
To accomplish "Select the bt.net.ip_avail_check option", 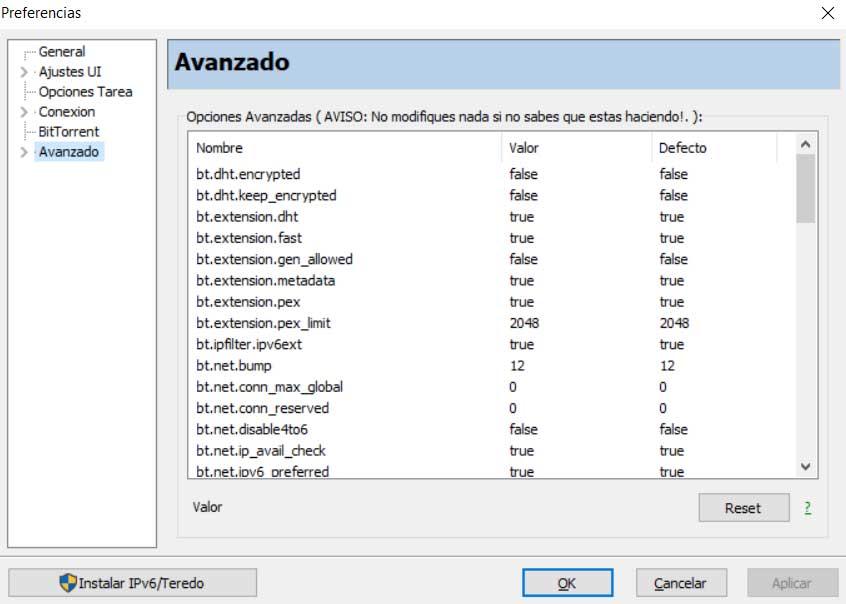I will (x=492, y=451).
